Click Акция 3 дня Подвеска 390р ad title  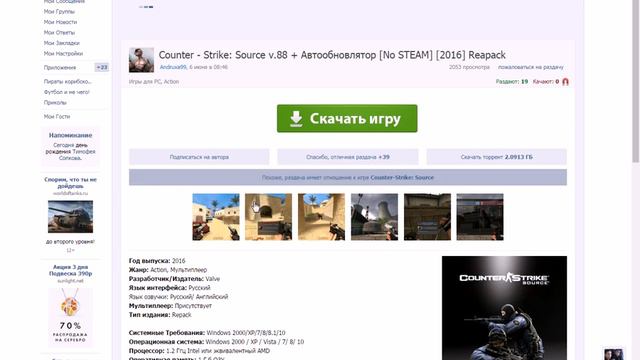(70, 270)
